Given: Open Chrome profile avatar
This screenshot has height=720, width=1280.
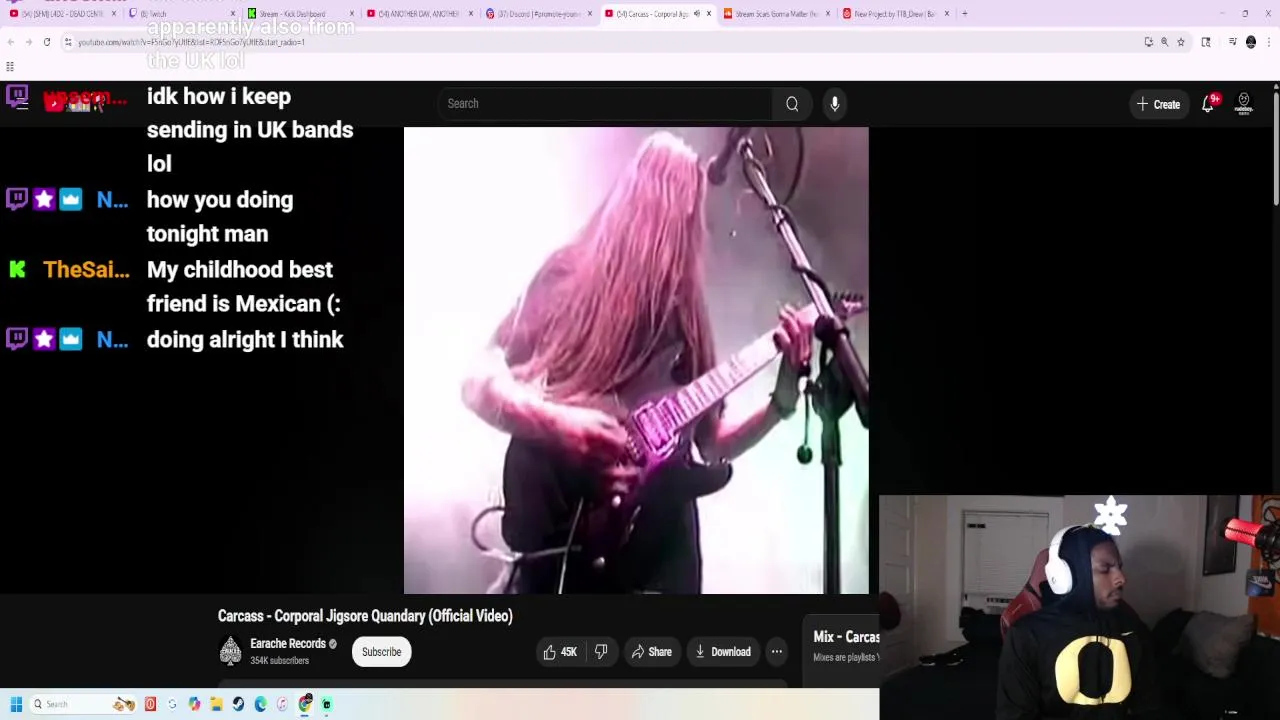Looking at the screenshot, I should [1251, 42].
